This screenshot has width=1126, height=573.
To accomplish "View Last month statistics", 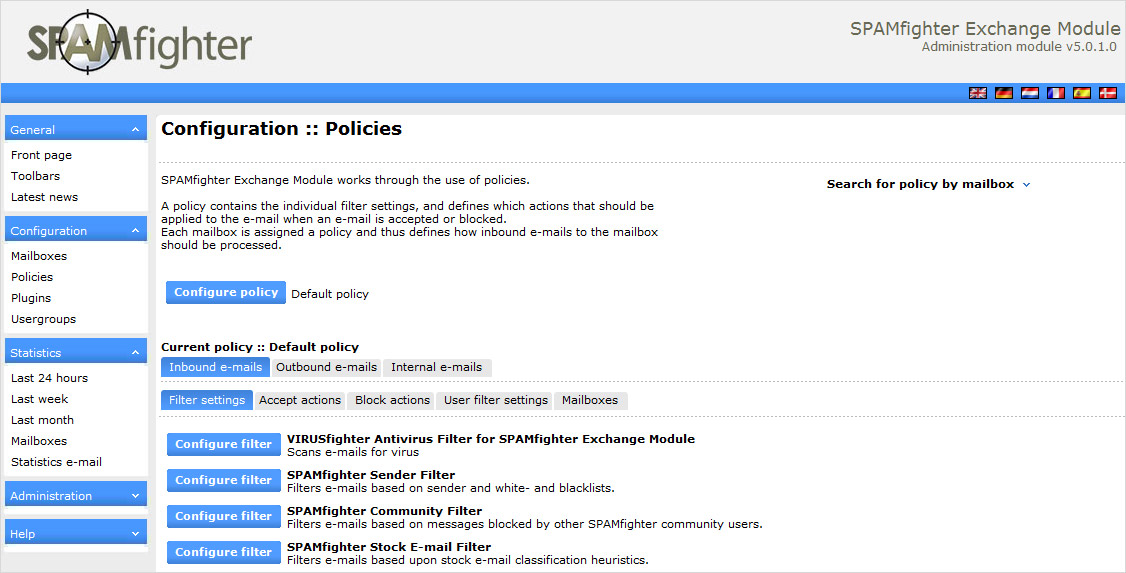I will point(42,420).
